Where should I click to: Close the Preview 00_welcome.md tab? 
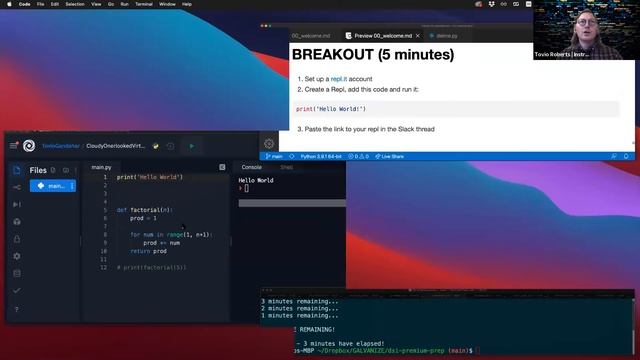coord(418,36)
